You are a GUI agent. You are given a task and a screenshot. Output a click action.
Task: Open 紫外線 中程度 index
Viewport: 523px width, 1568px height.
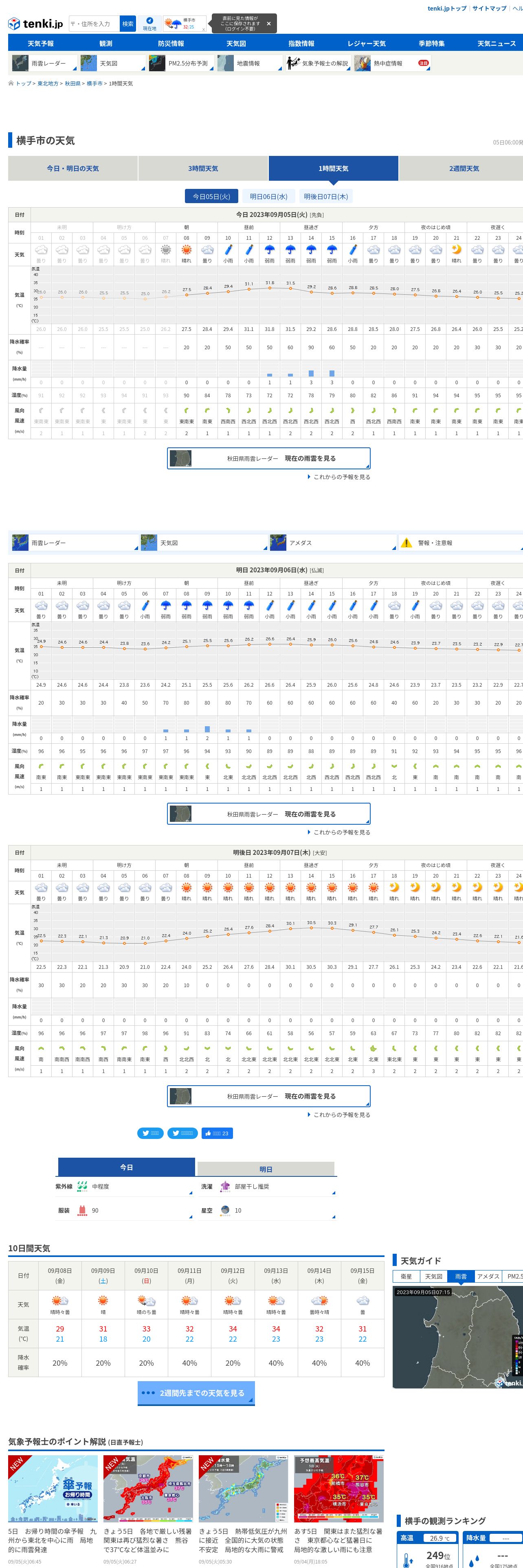point(124,1186)
